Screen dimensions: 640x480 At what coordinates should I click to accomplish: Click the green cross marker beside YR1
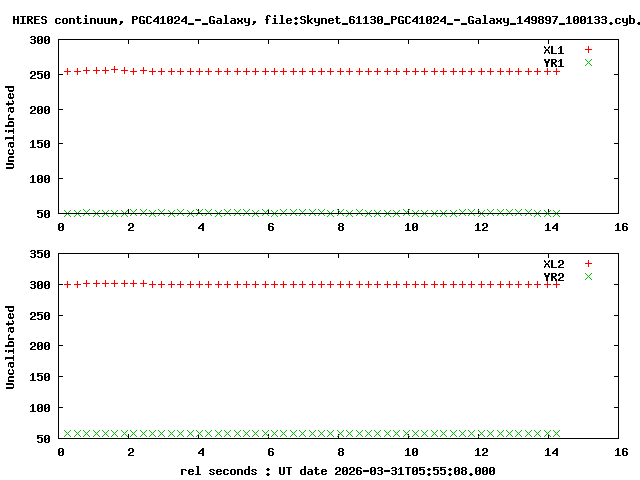click(x=588, y=62)
